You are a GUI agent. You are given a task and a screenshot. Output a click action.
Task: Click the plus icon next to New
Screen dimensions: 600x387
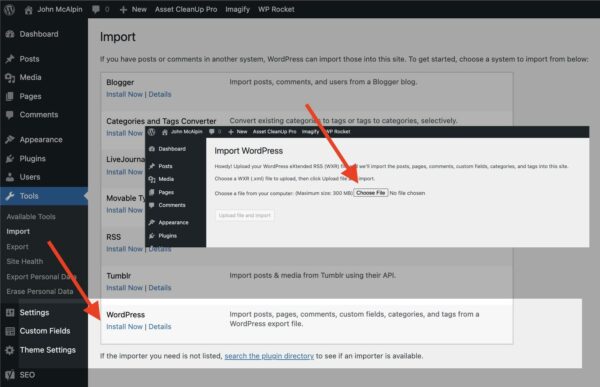click(x=123, y=10)
